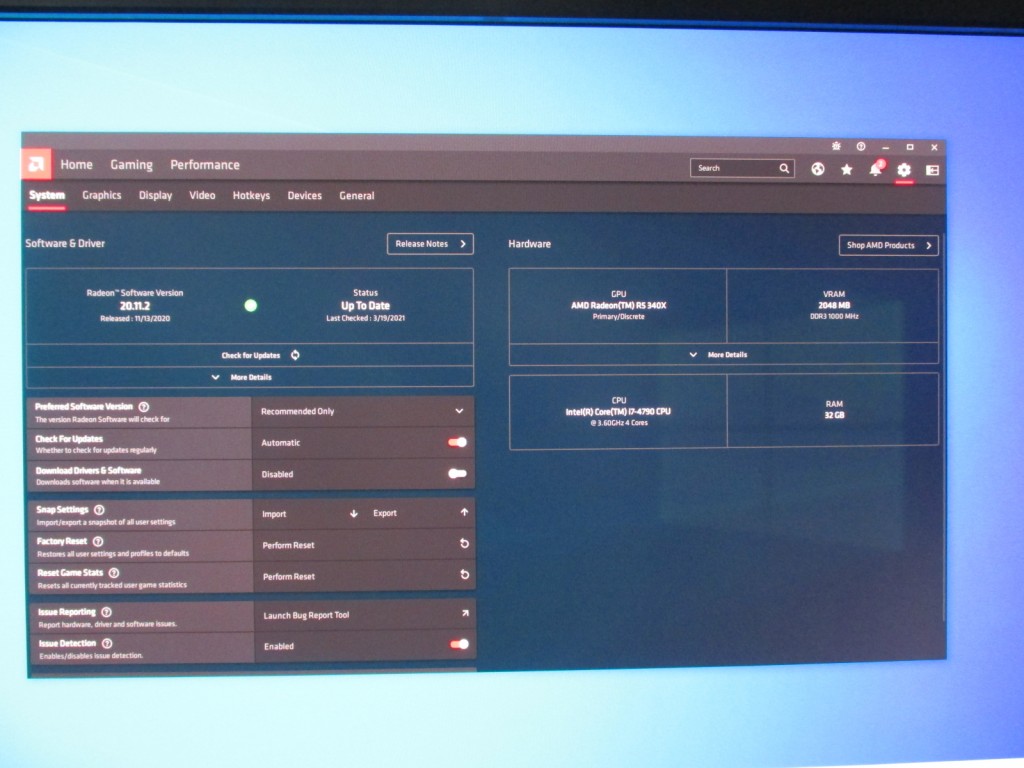Click the Check for Updates refresh icon
This screenshot has width=1024, height=768.
click(x=295, y=355)
